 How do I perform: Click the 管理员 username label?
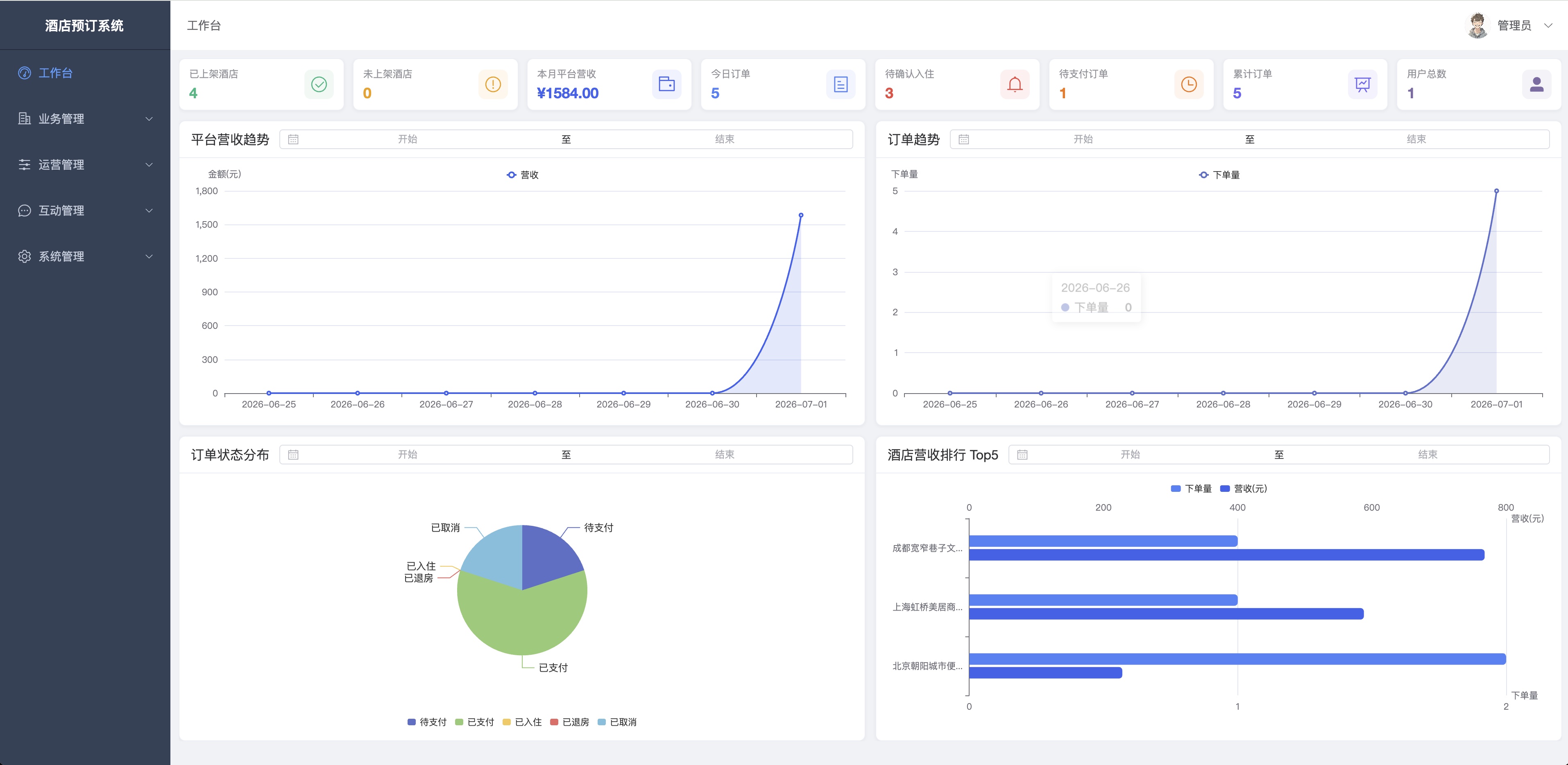point(1514,25)
